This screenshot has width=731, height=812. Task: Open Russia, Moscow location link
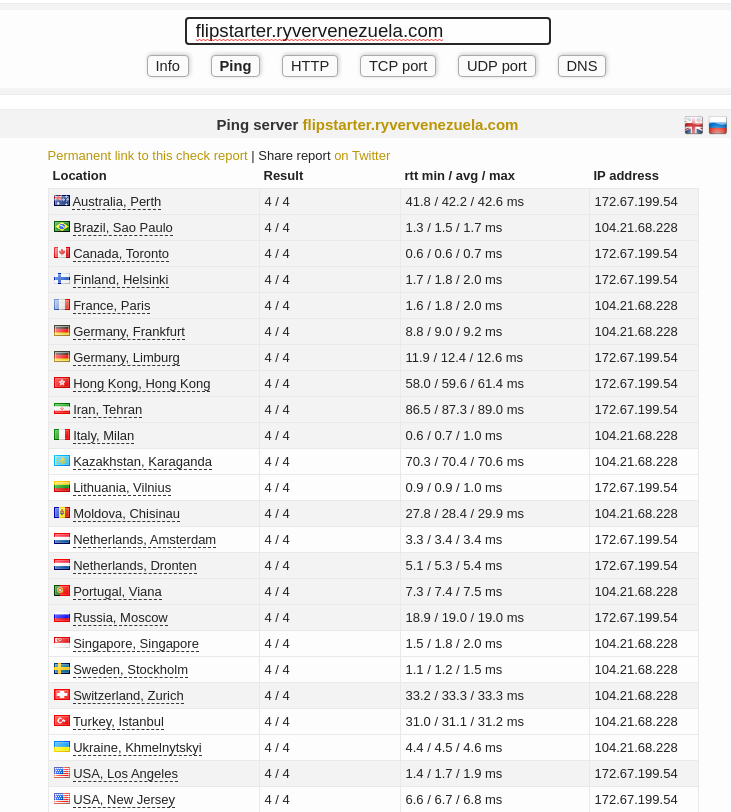click(120, 618)
